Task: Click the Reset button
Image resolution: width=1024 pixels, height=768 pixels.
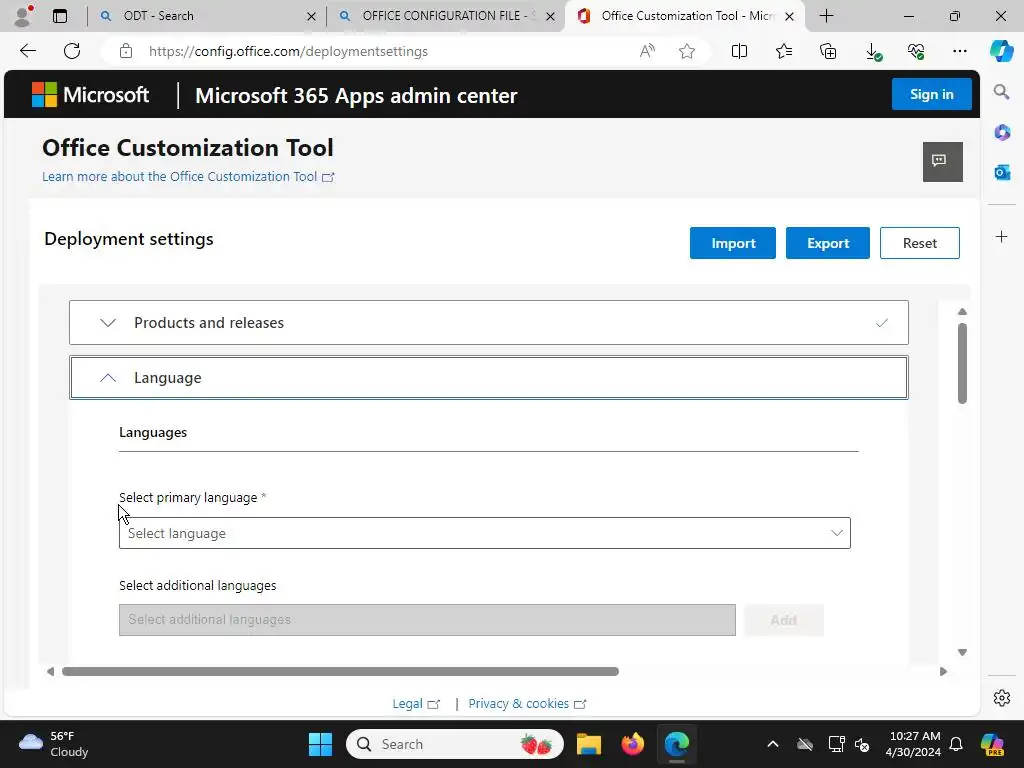Action: [920, 243]
